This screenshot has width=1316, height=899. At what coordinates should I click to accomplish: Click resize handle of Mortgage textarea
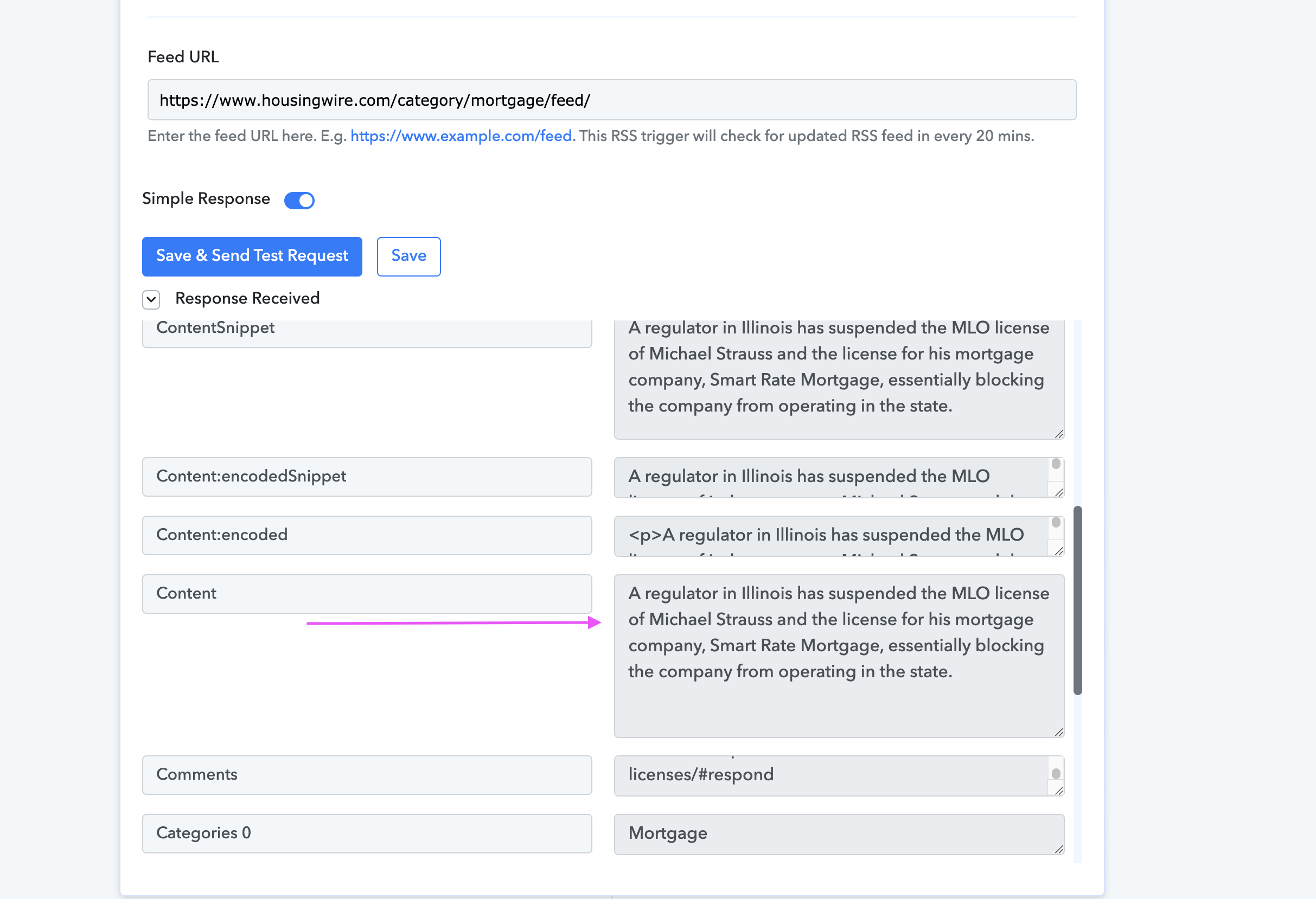coord(1059,849)
